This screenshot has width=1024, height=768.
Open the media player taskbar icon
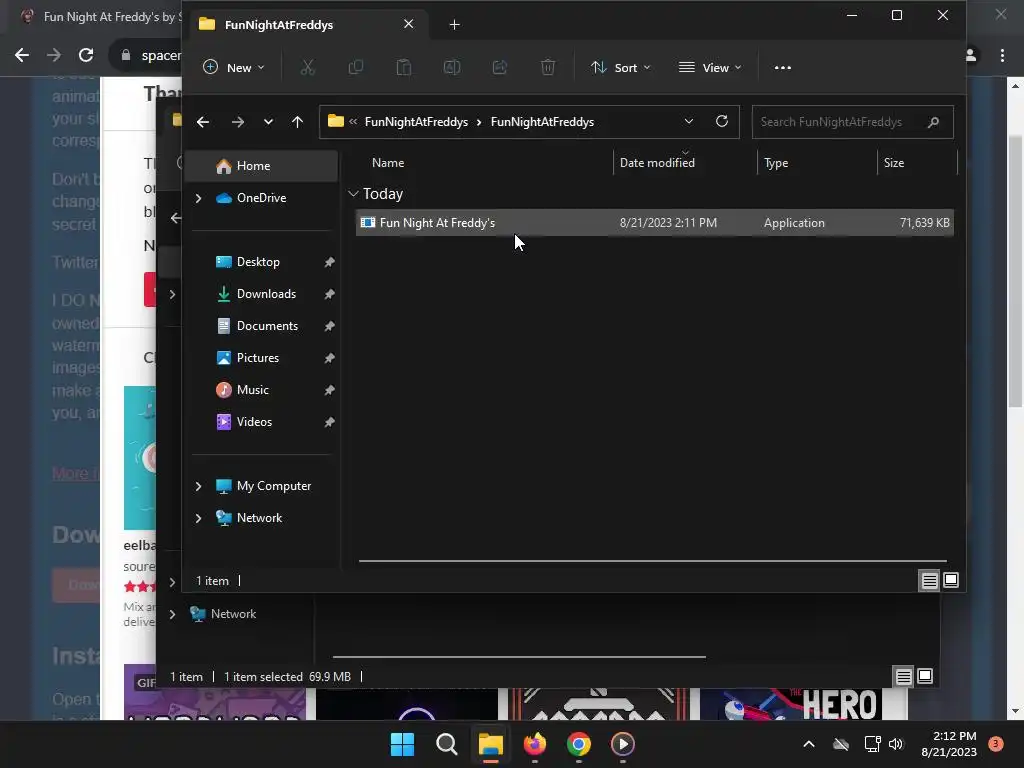click(622, 744)
